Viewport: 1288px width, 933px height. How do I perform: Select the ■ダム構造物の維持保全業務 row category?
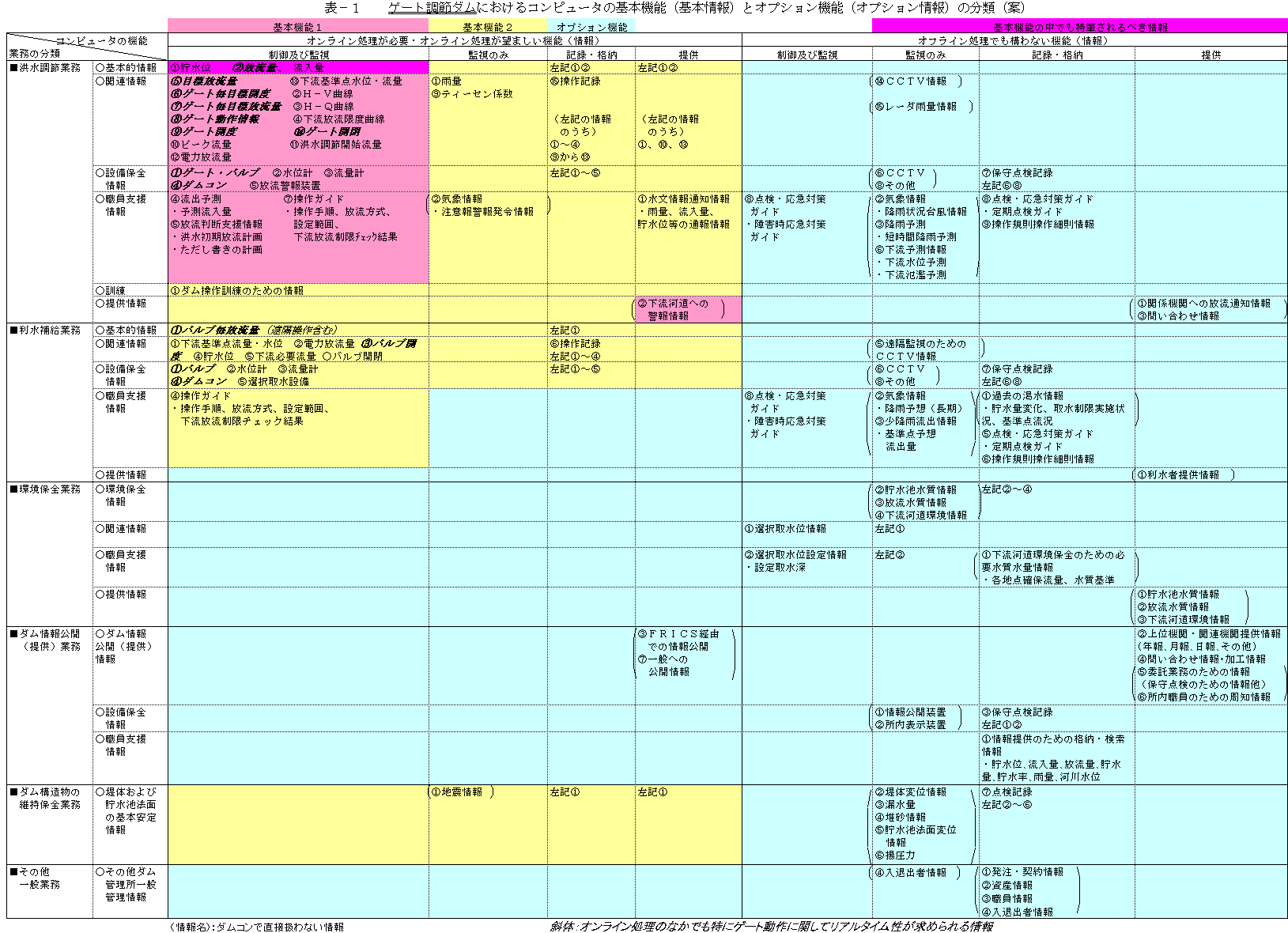(x=49, y=799)
